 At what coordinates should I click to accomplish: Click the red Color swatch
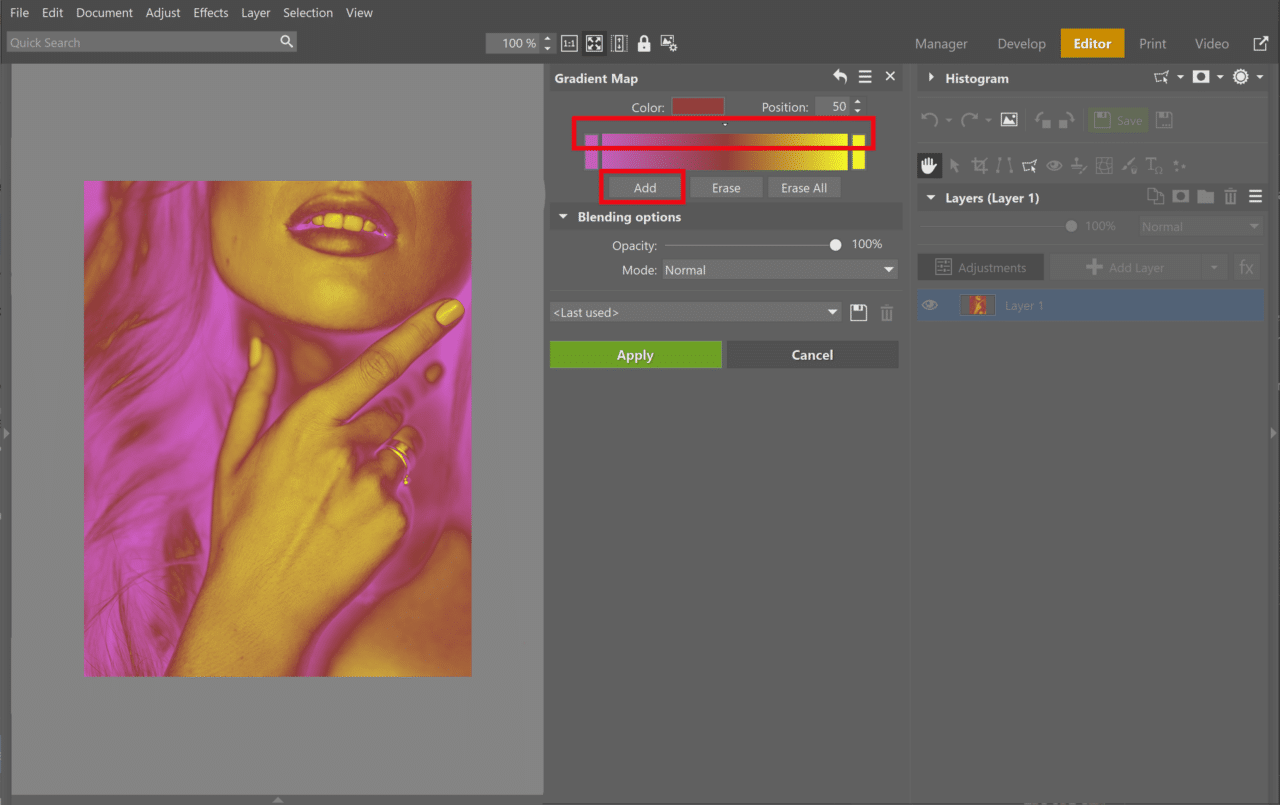click(697, 106)
